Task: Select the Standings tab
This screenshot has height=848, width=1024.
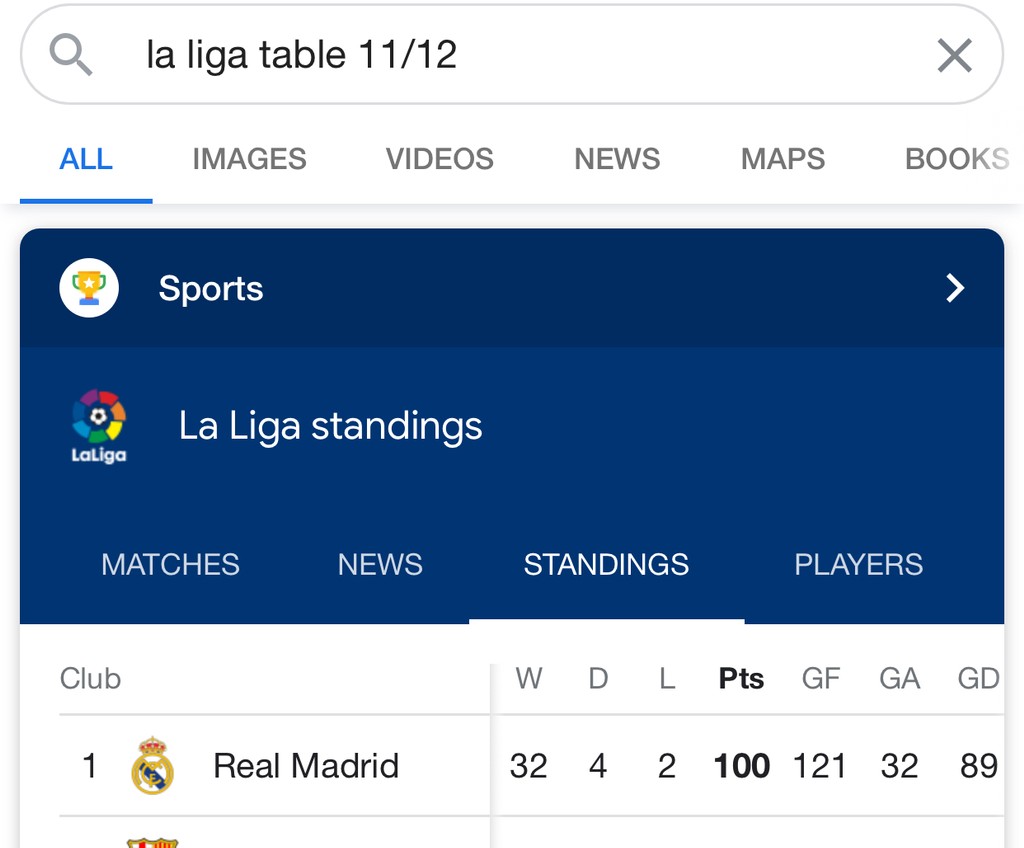Action: pyautogui.click(x=606, y=564)
